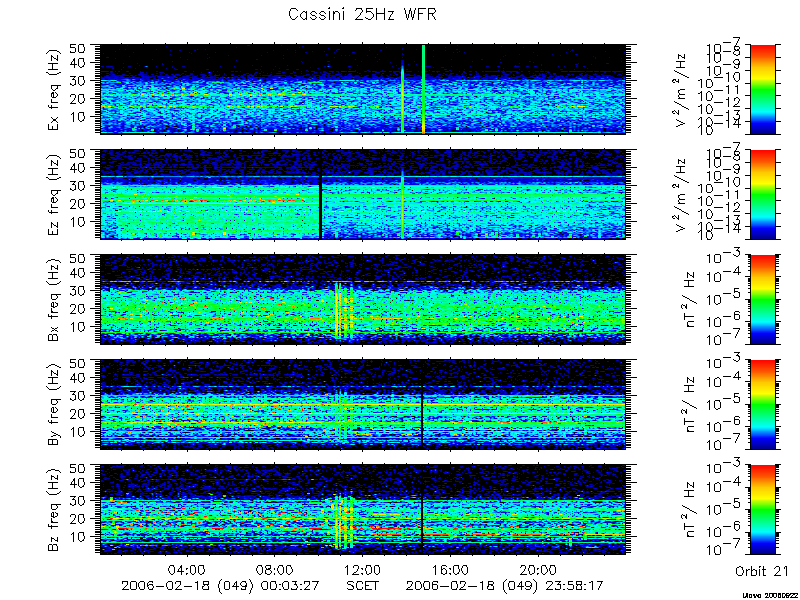Click the black data gap in Ez spectrogram
This screenshot has height=600, width=800.
tap(320, 194)
